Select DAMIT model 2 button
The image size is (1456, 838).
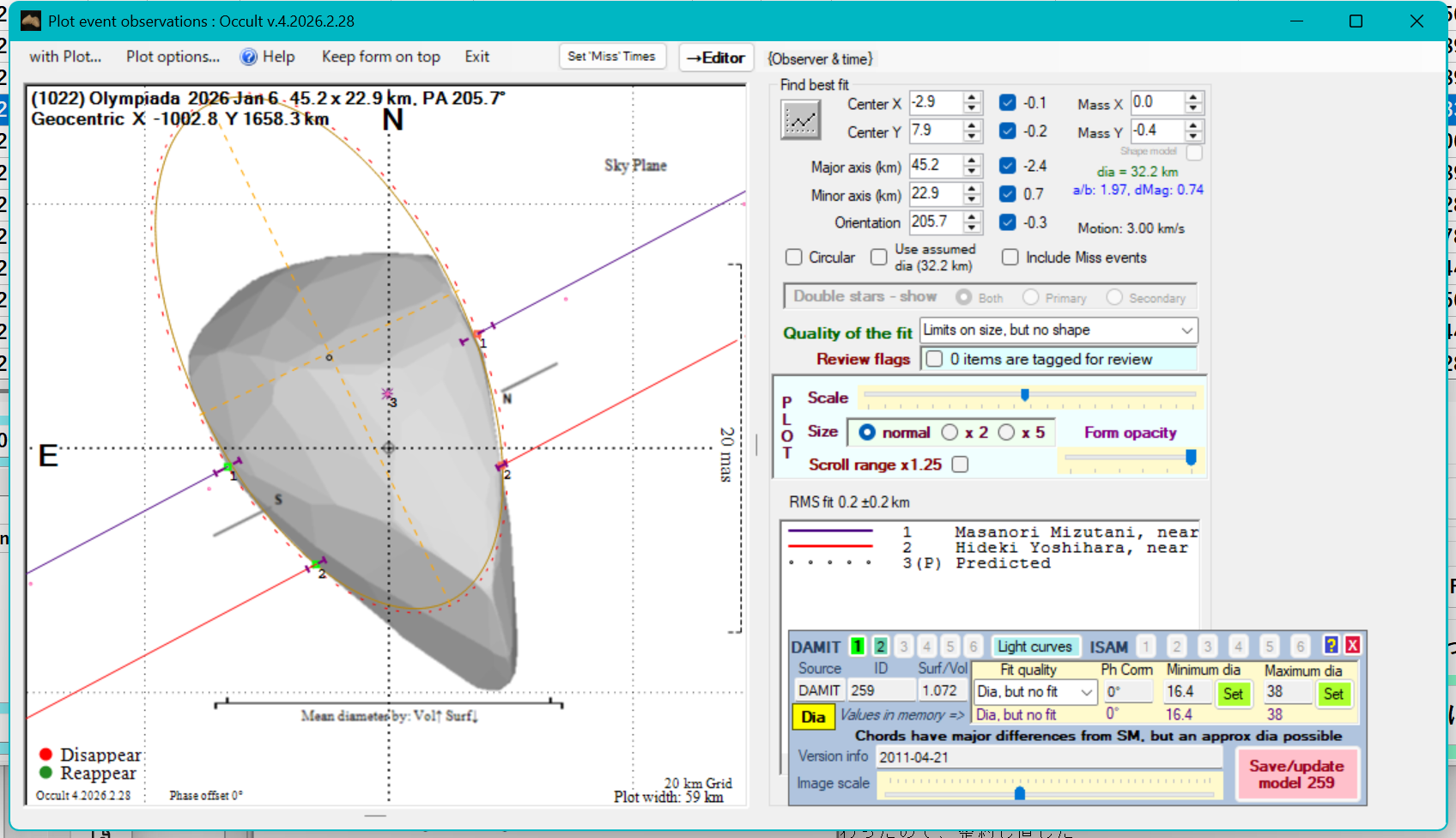(x=880, y=646)
